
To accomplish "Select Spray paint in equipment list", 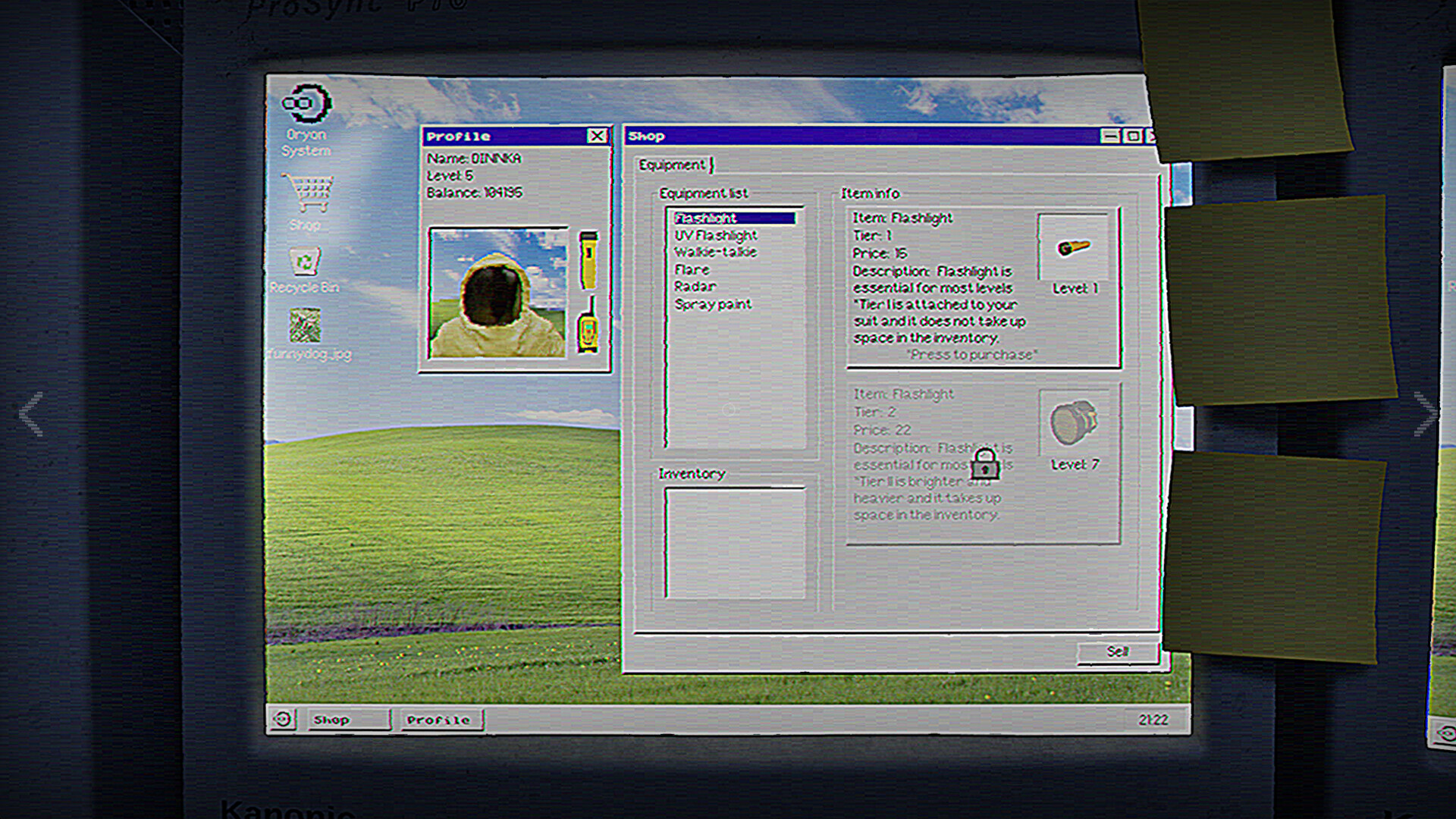I will [713, 304].
